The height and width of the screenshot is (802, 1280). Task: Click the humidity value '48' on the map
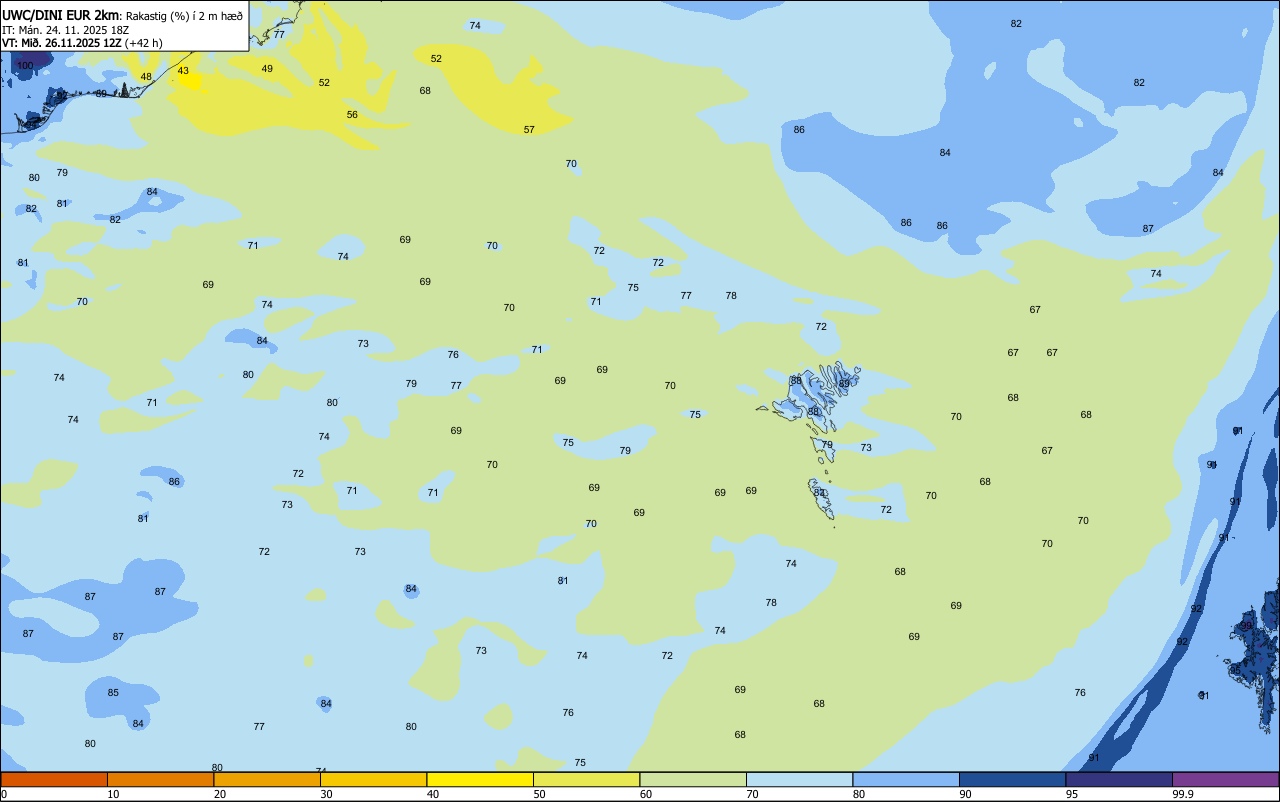pos(146,77)
